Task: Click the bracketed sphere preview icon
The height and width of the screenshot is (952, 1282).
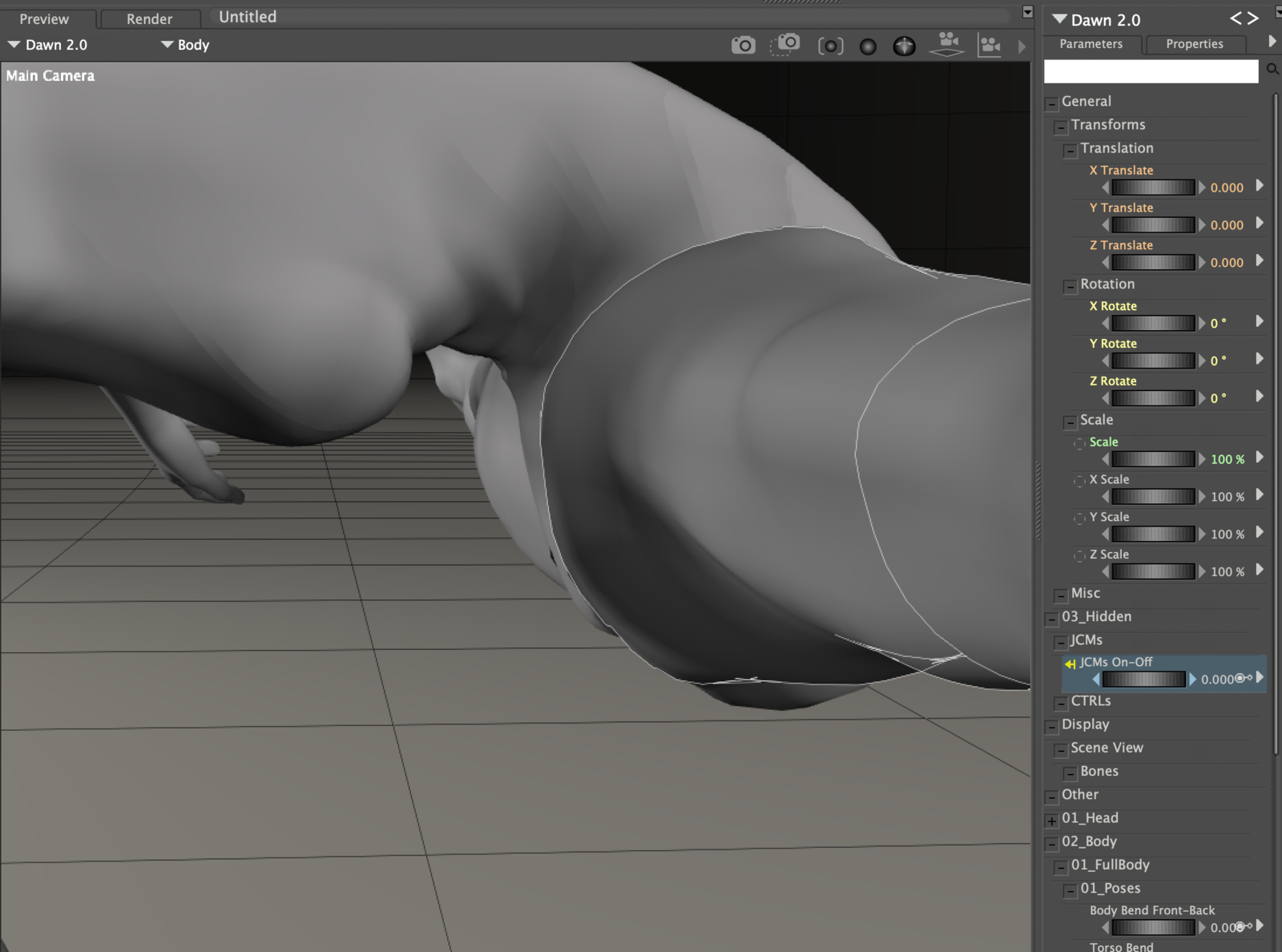Action: coord(831,46)
